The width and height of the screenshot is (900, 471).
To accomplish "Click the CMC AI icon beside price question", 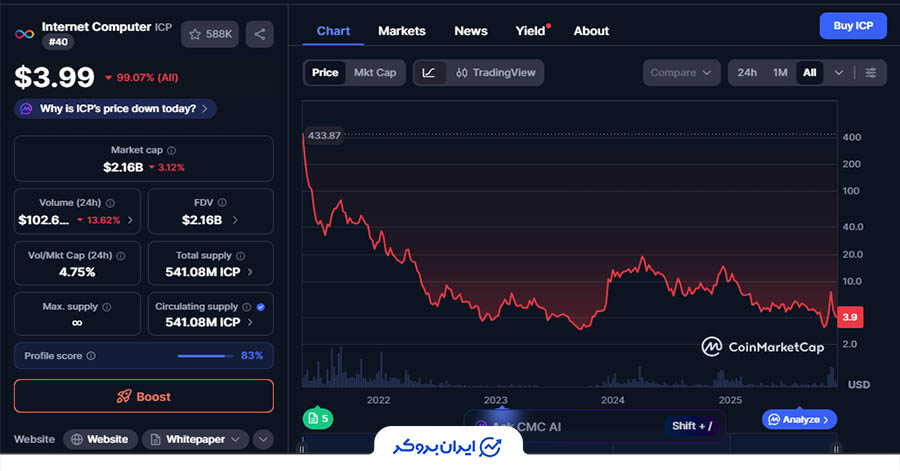I will 26,108.
